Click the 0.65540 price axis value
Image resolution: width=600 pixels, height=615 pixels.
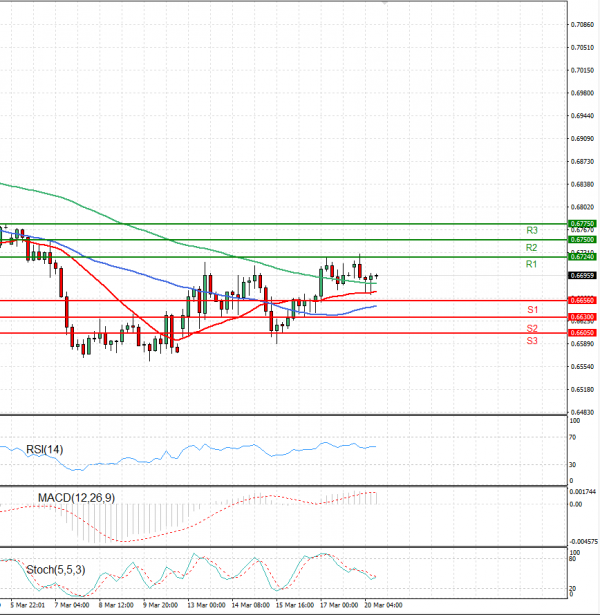coord(582,366)
